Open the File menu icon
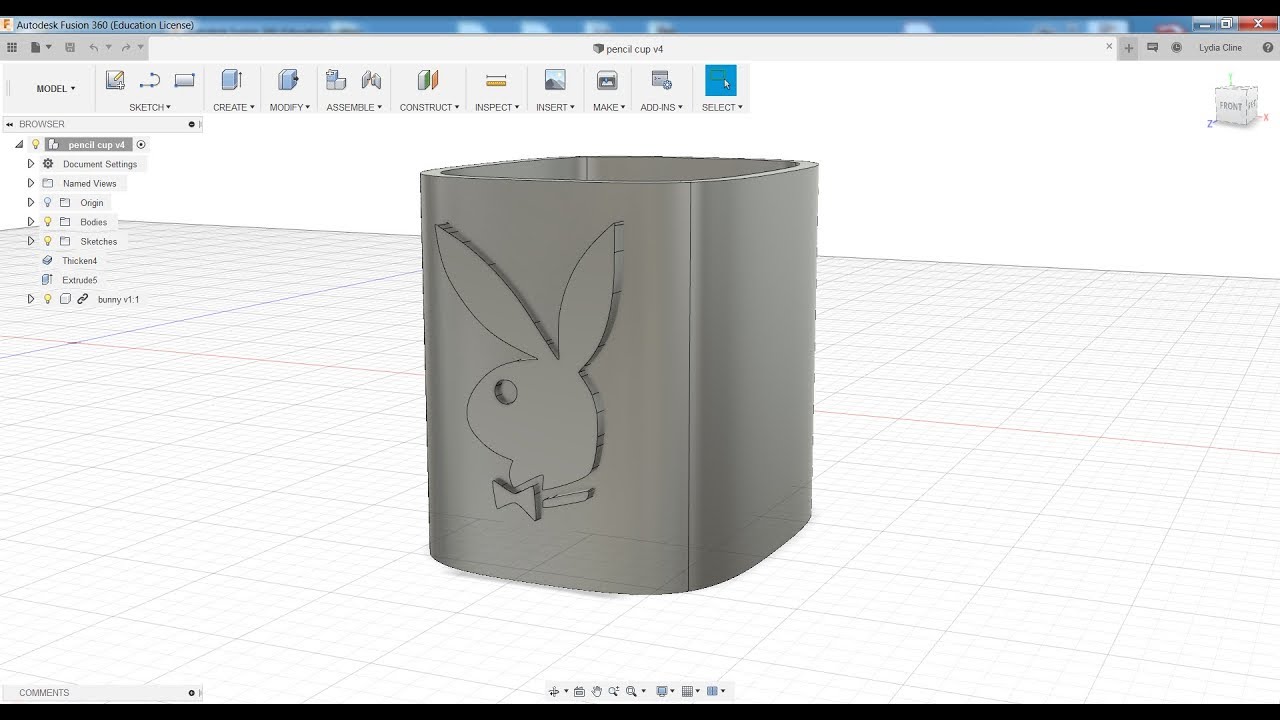Screen dimensions: 1280x720 [36, 47]
